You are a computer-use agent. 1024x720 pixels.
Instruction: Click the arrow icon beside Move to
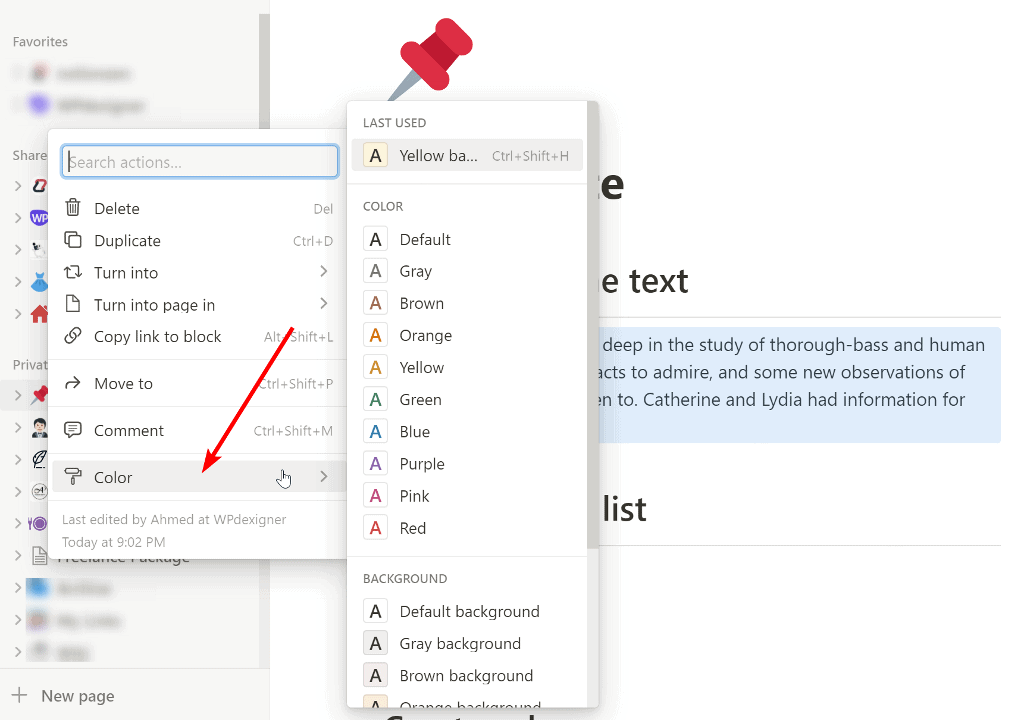point(73,383)
